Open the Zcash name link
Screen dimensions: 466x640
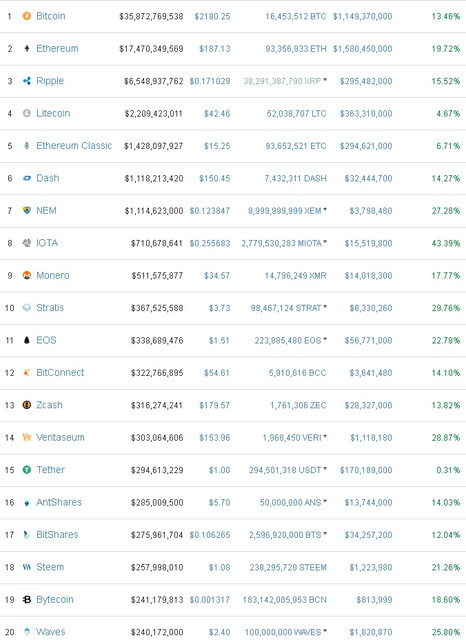(x=49, y=405)
